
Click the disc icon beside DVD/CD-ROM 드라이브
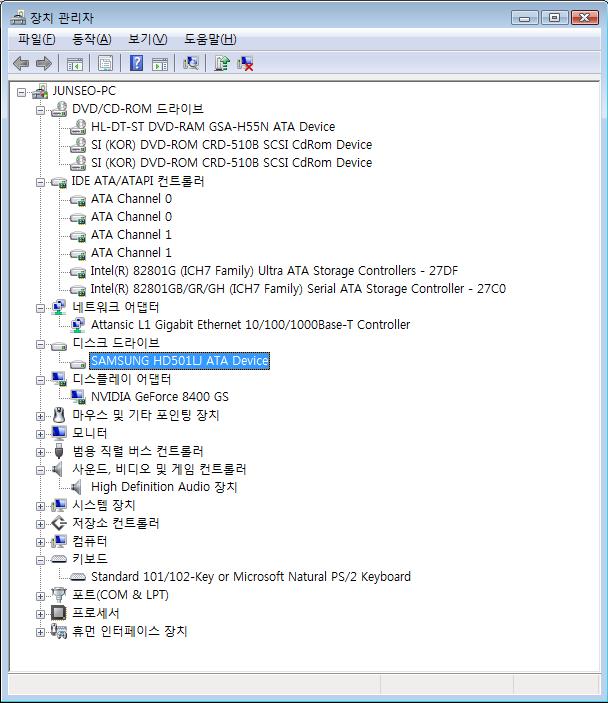click(x=59, y=109)
